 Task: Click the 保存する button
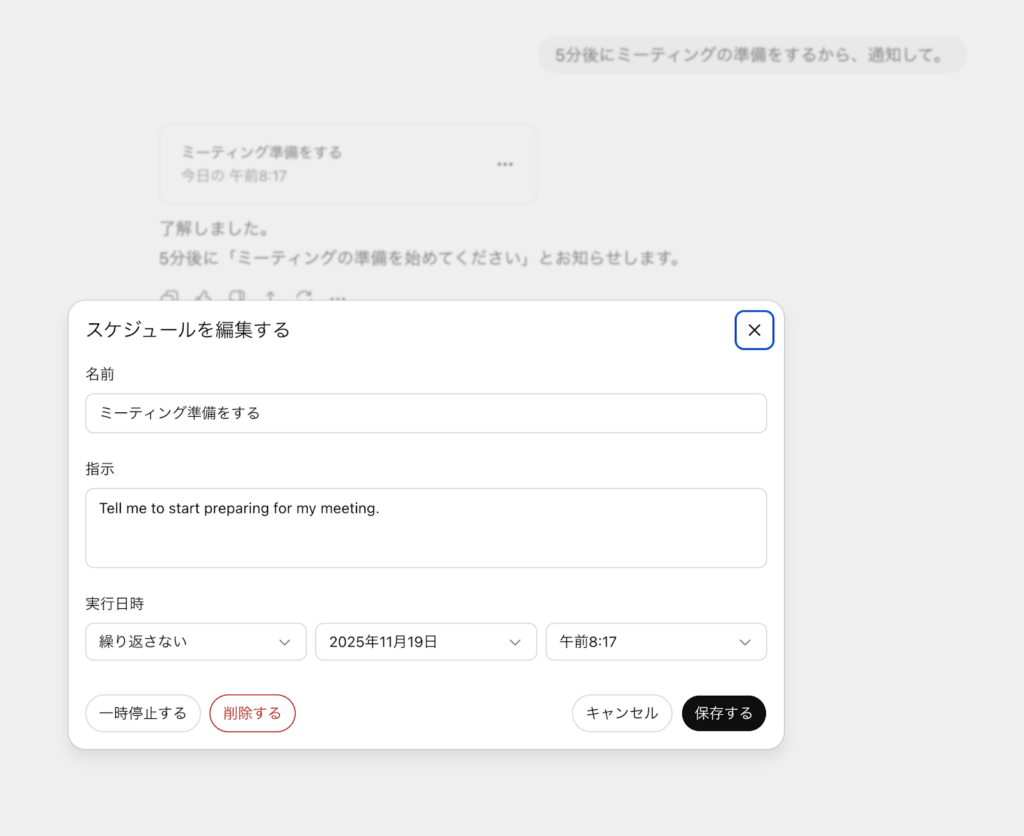click(x=723, y=713)
